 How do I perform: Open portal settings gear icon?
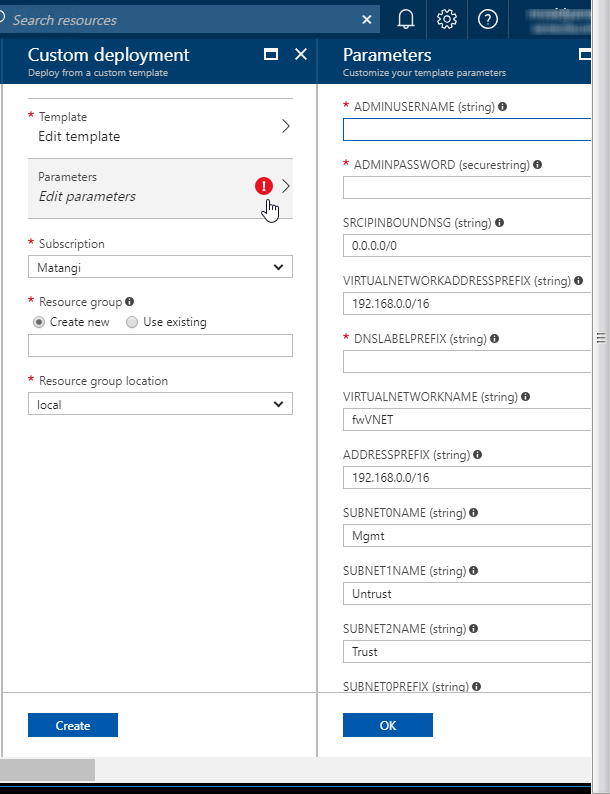[447, 19]
